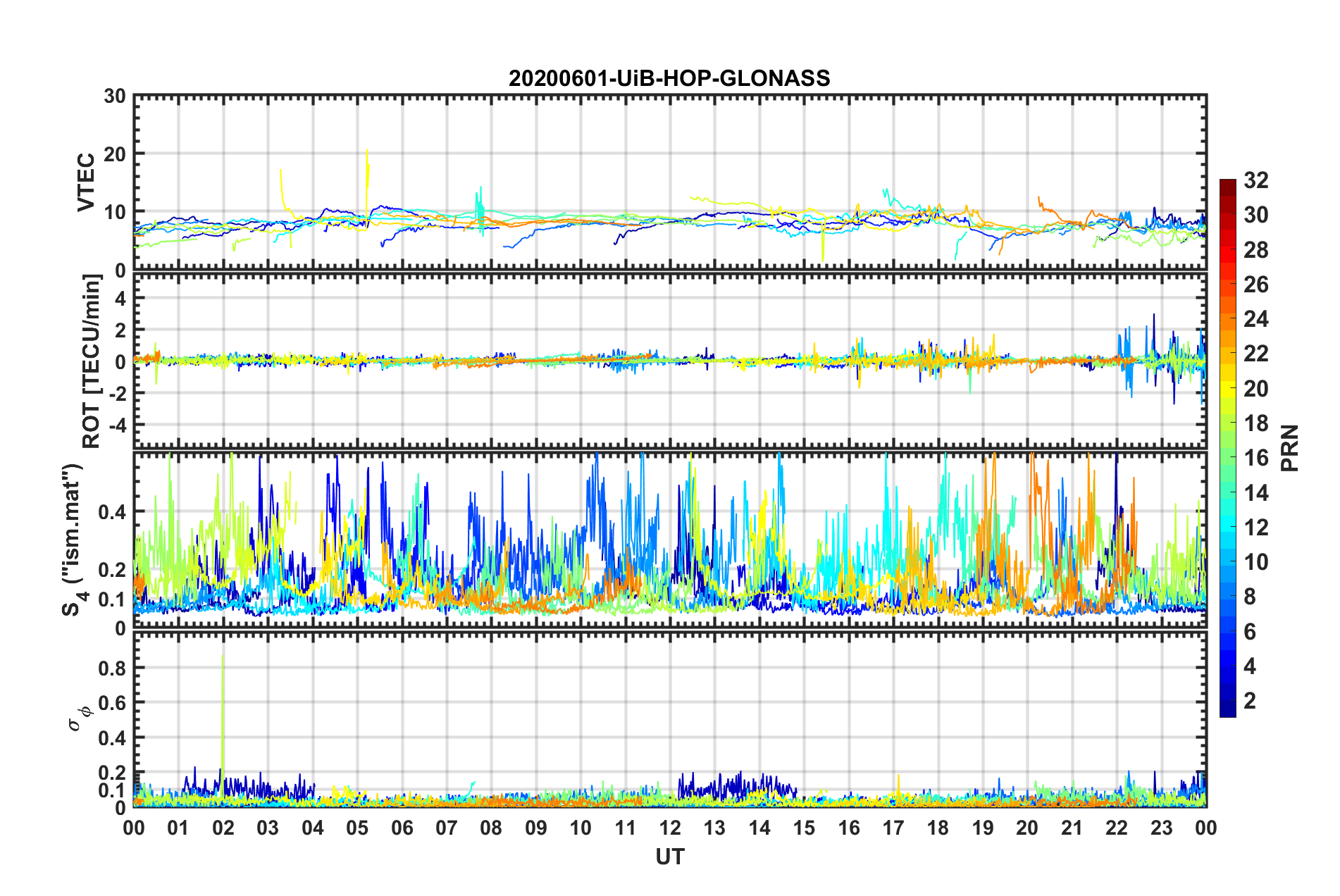Screen dimensions: 1340x896
Task: Click hour tick 07 on UT axis
Action: [447, 828]
